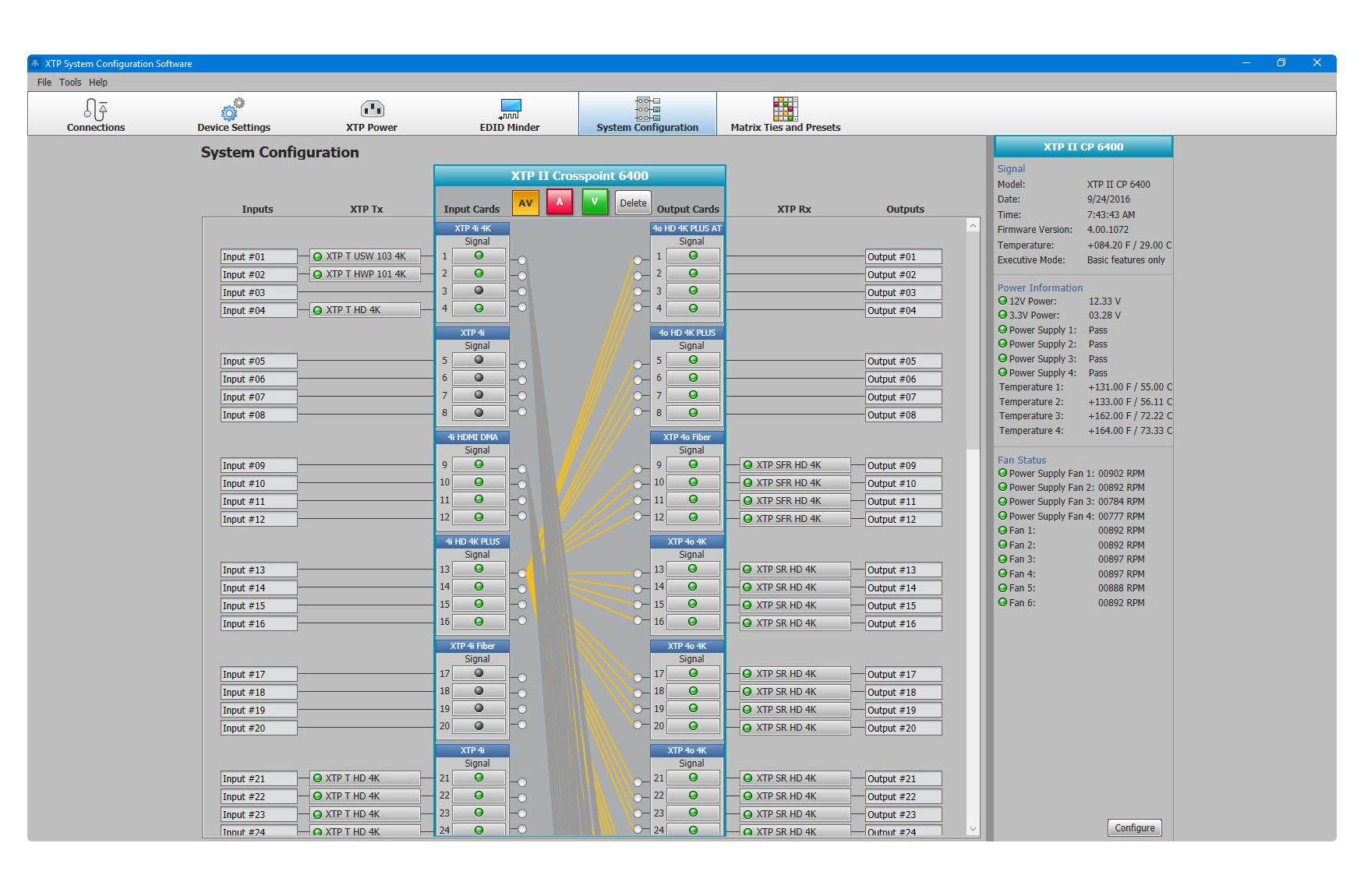Click the Output #01 name field
Viewport: 1364px width, 896px height.
(903, 256)
